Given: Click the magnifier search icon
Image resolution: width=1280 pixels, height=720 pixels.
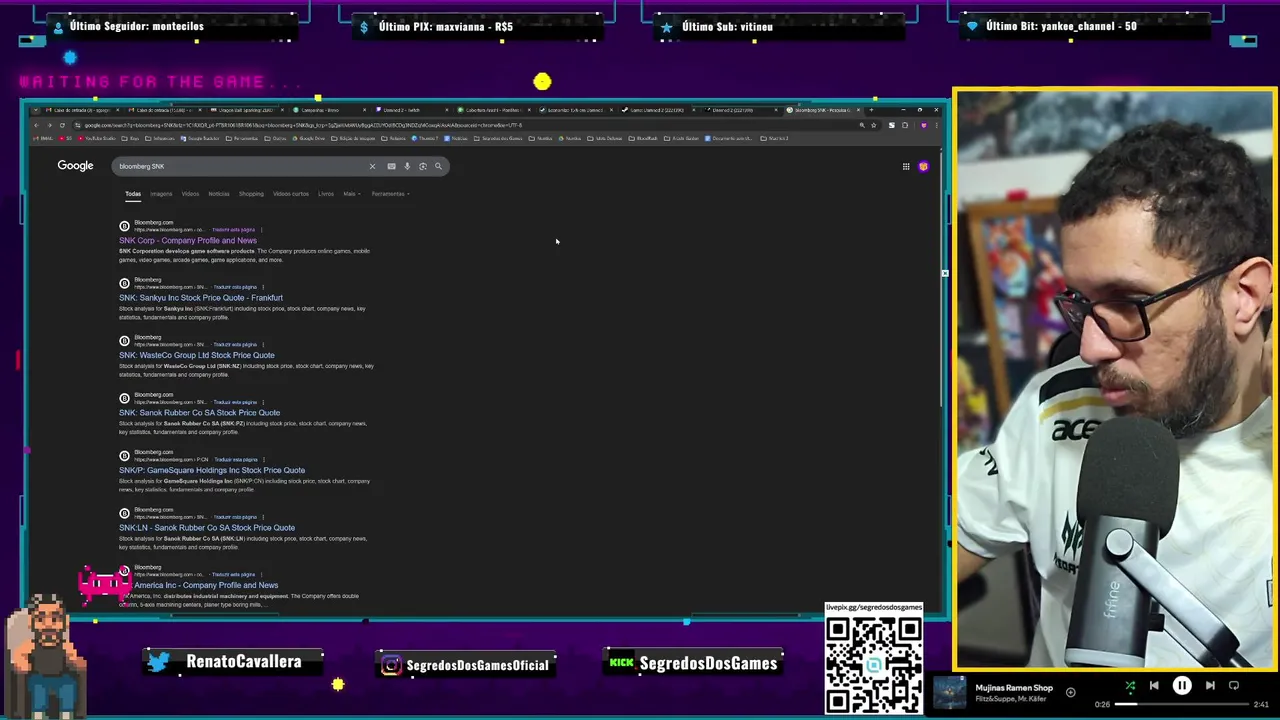Looking at the screenshot, I should [438, 166].
